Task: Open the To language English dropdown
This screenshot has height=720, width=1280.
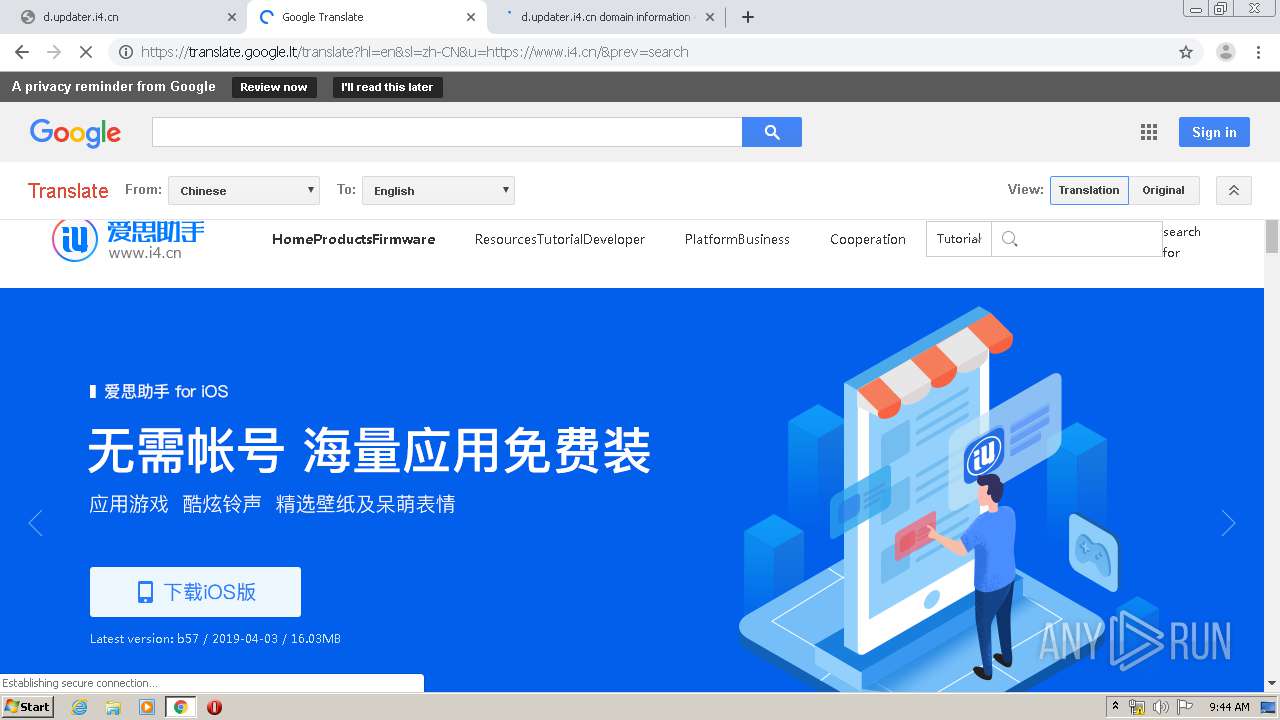Action: [x=438, y=190]
